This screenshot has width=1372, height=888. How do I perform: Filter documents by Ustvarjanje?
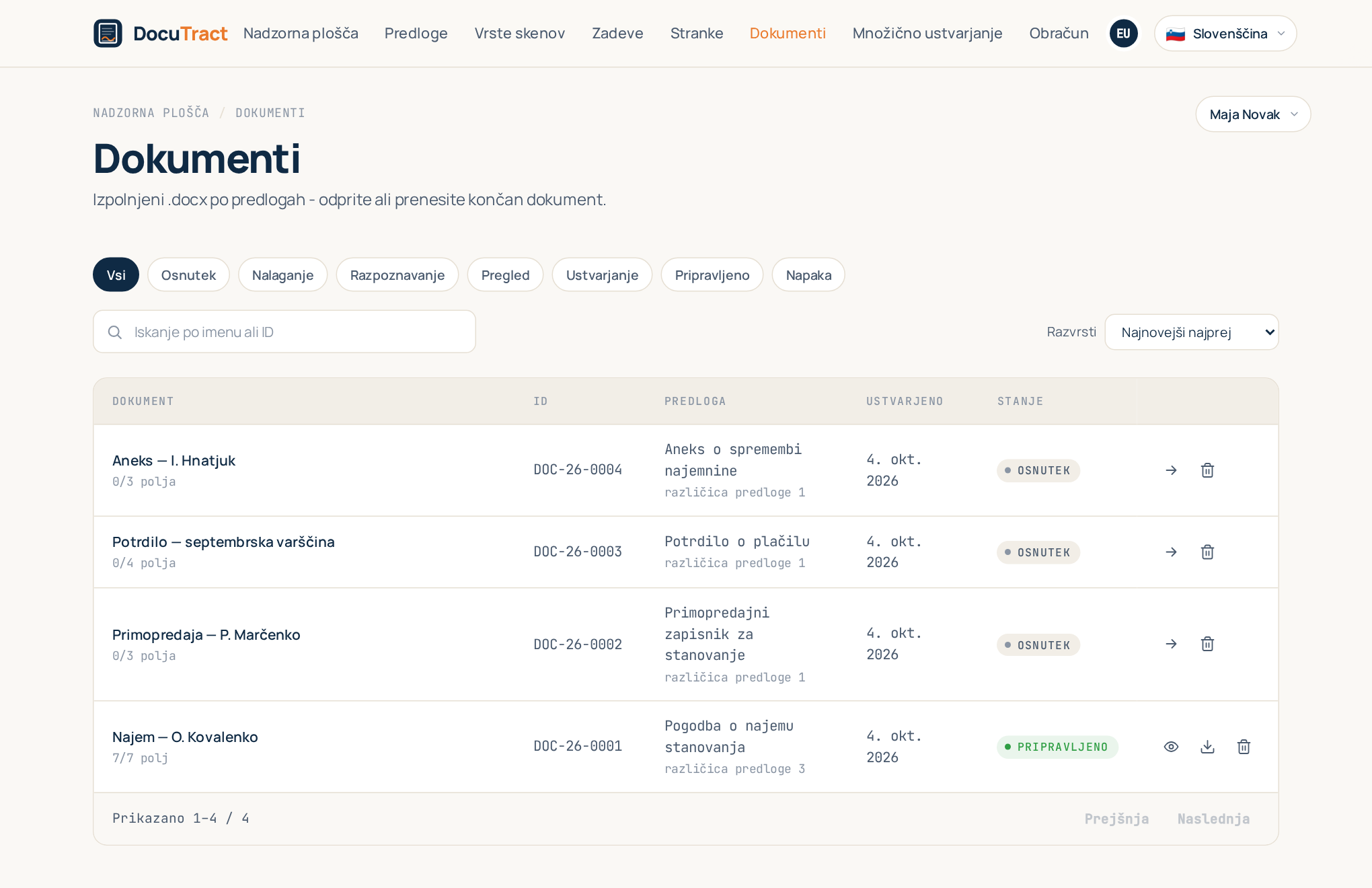(602, 274)
